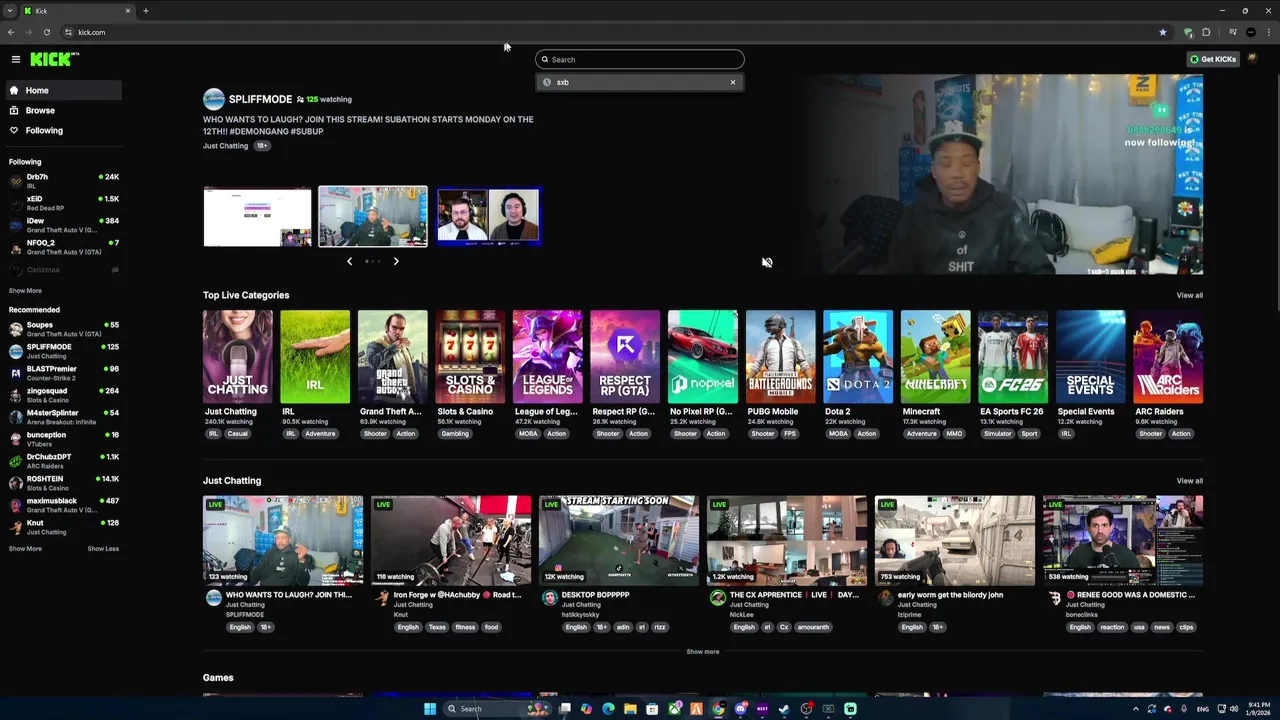The height and width of the screenshot is (720, 1280).
Task: Click the search field
Action: pos(640,59)
